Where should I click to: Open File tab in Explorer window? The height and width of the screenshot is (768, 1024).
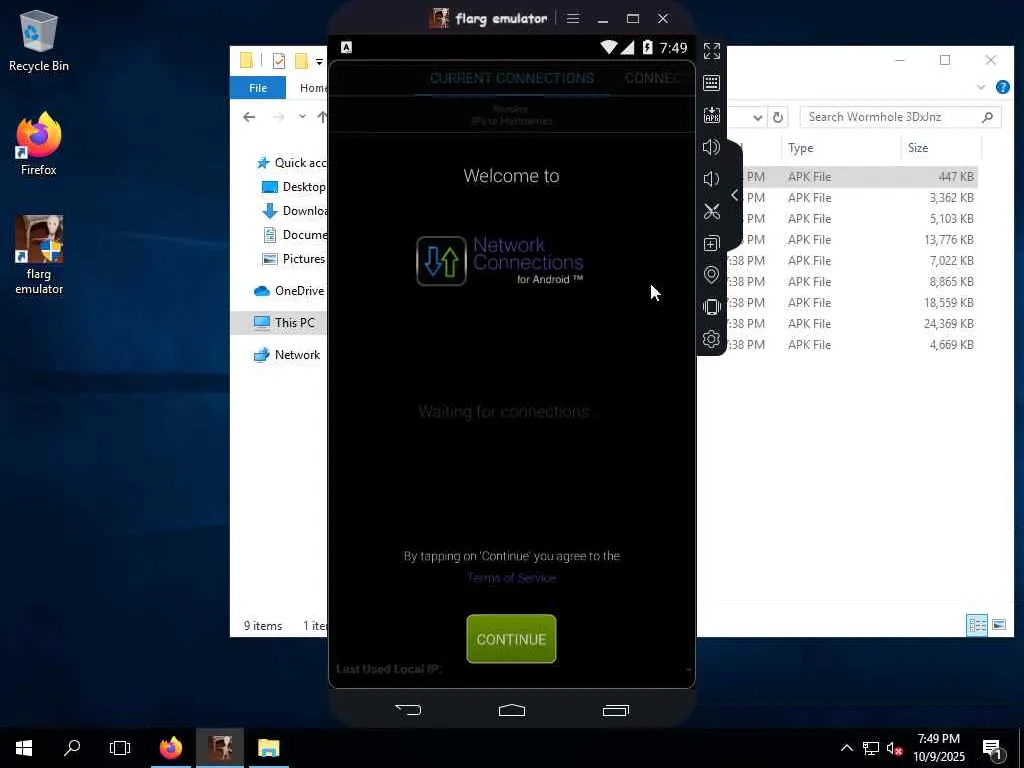pos(258,88)
